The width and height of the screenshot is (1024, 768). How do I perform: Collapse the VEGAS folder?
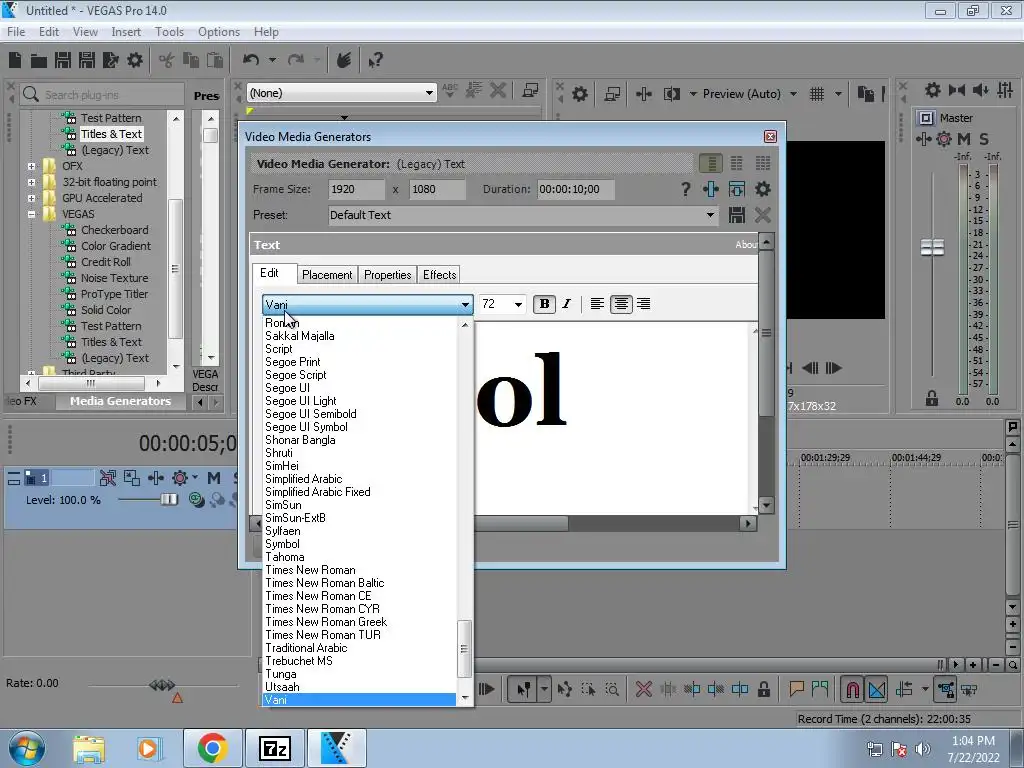(31, 214)
